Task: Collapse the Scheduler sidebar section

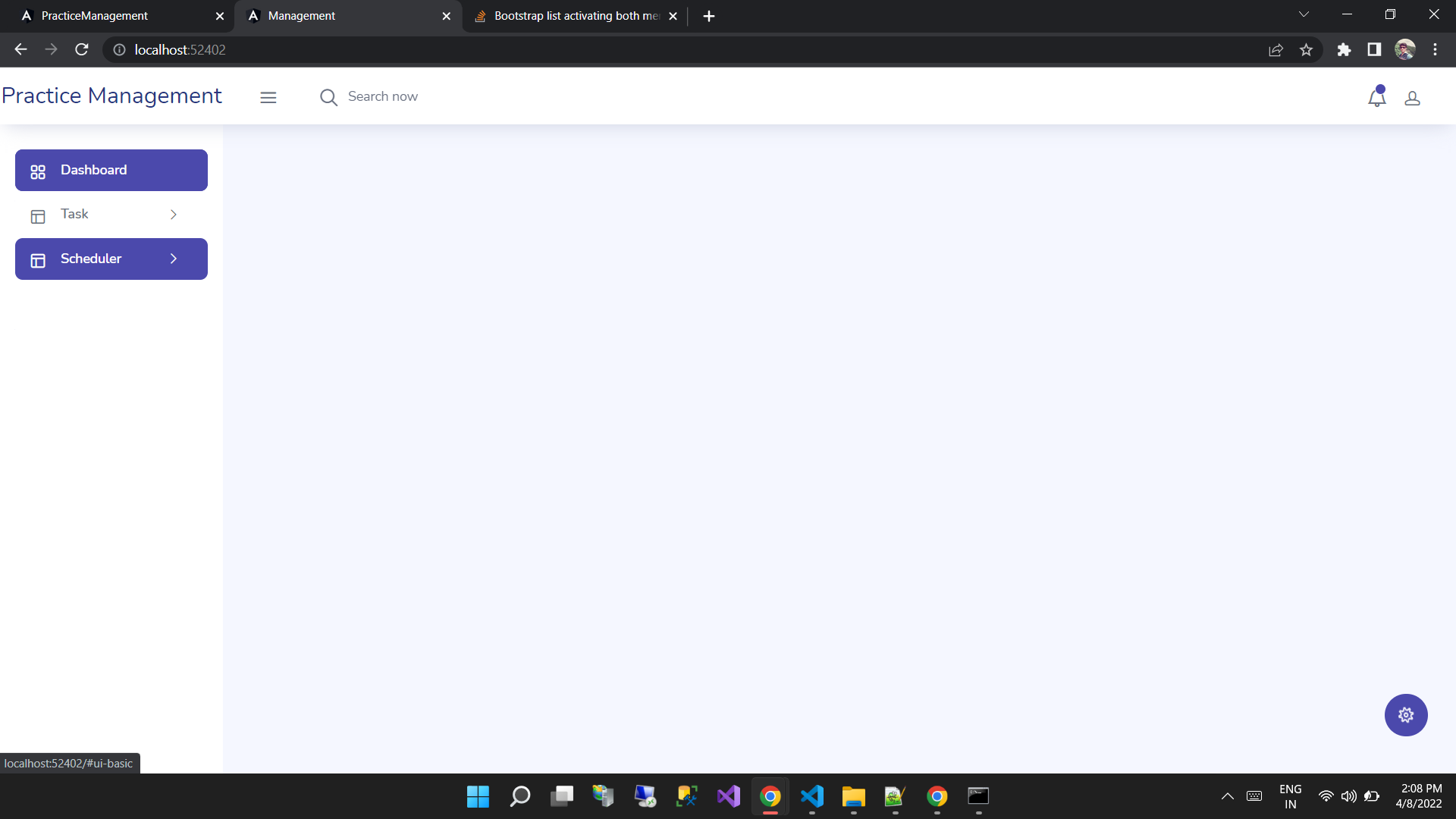Action: (173, 259)
